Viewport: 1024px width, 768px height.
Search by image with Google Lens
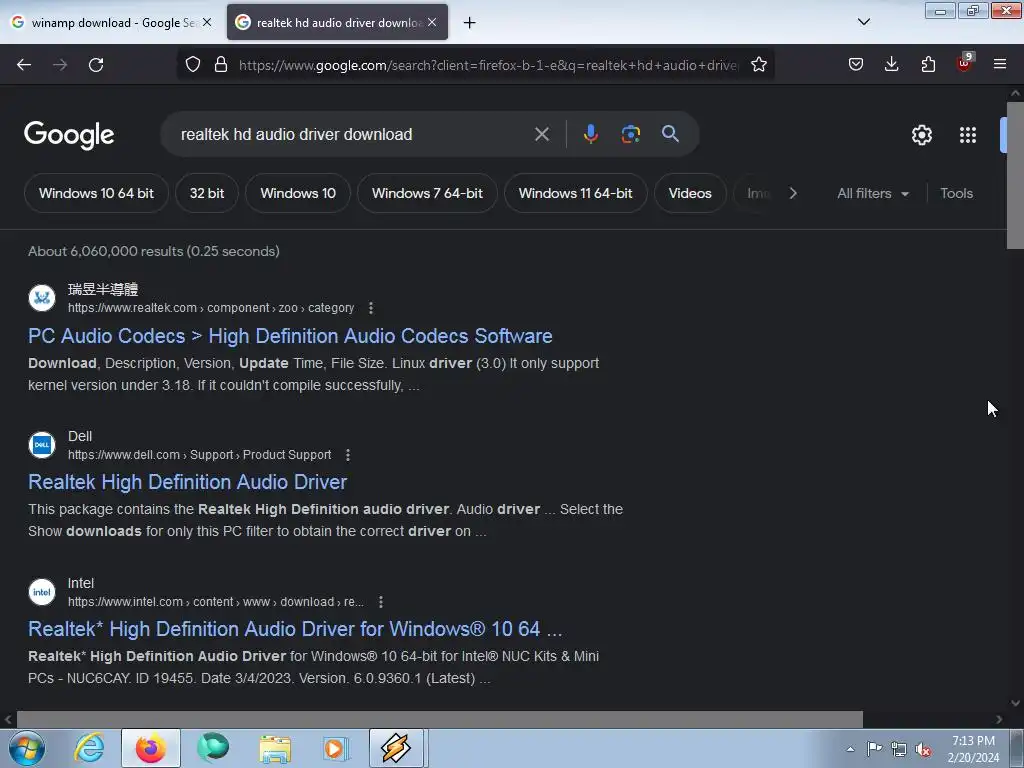[630, 135]
